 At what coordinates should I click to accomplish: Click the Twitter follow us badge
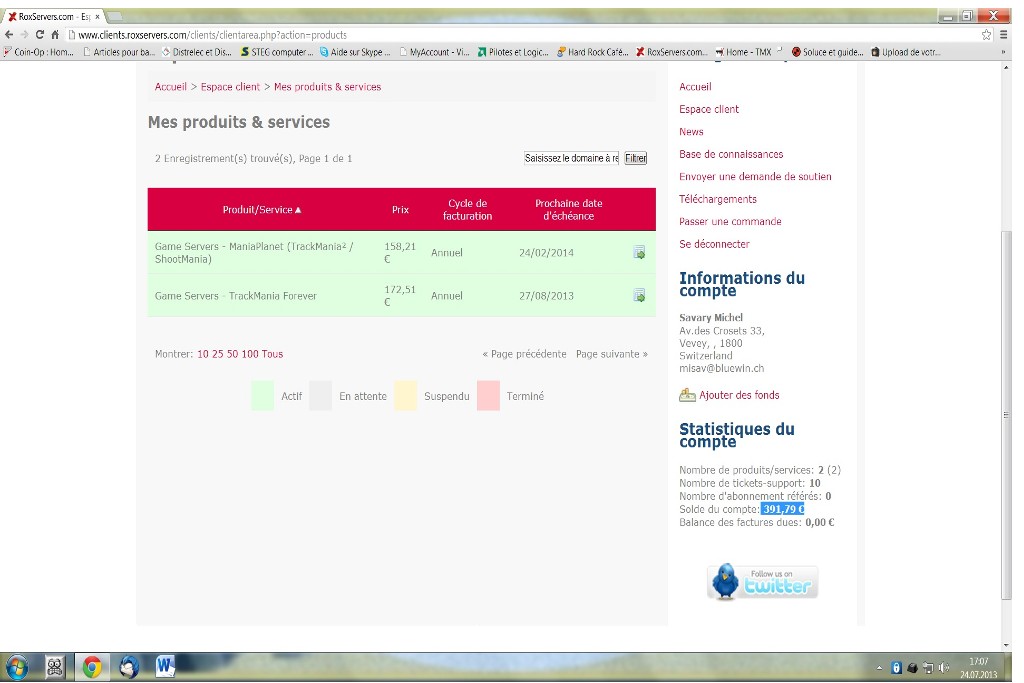pyautogui.click(x=762, y=581)
